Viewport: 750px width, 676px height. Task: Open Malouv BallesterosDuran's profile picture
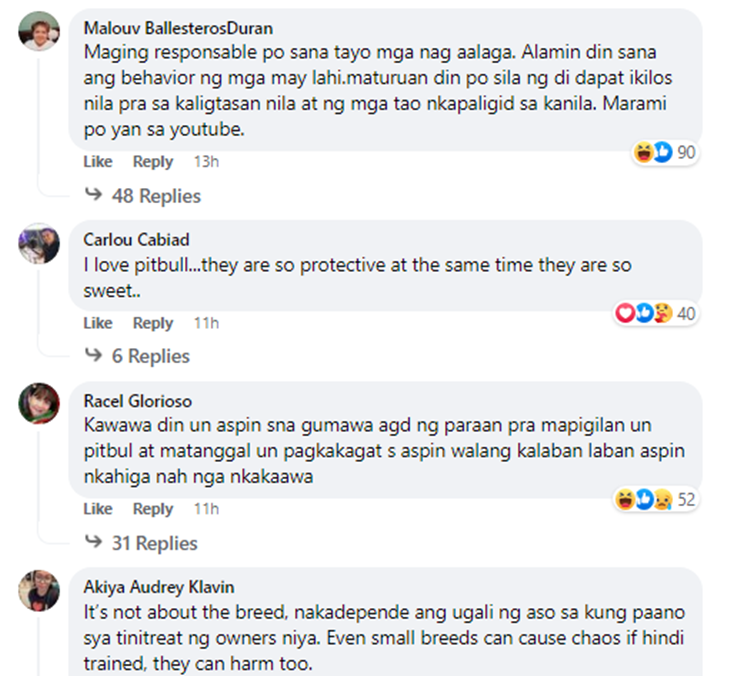[x=39, y=32]
